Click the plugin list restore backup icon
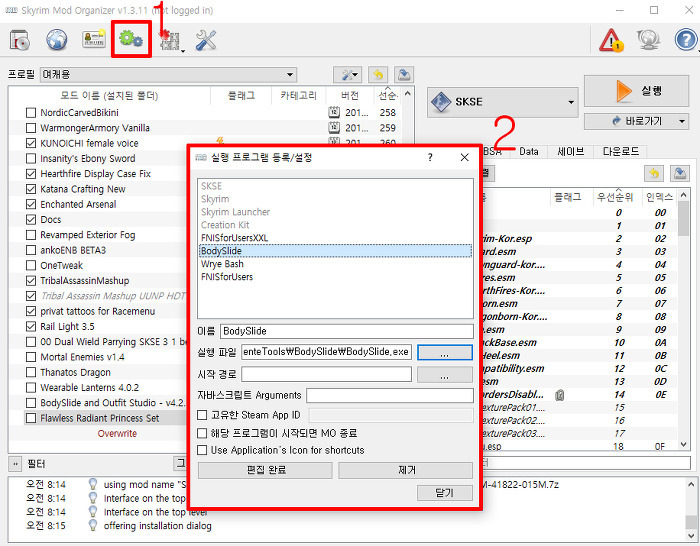The height and width of the screenshot is (546, 700). pos(654,173)
